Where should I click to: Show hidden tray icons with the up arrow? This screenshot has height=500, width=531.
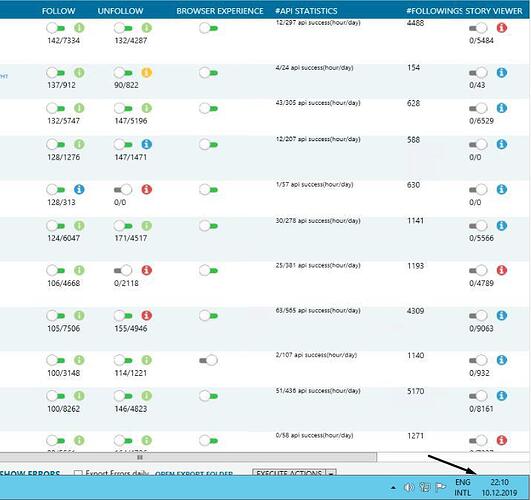coord(393,488)
